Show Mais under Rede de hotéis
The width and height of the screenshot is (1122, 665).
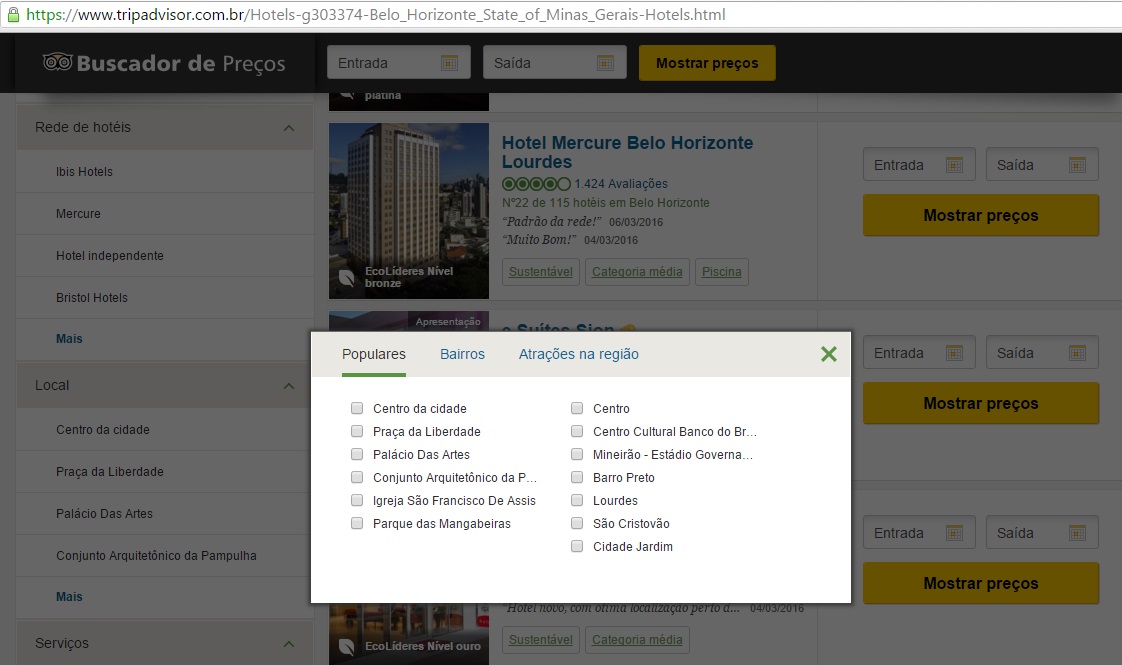click(69, 339)
